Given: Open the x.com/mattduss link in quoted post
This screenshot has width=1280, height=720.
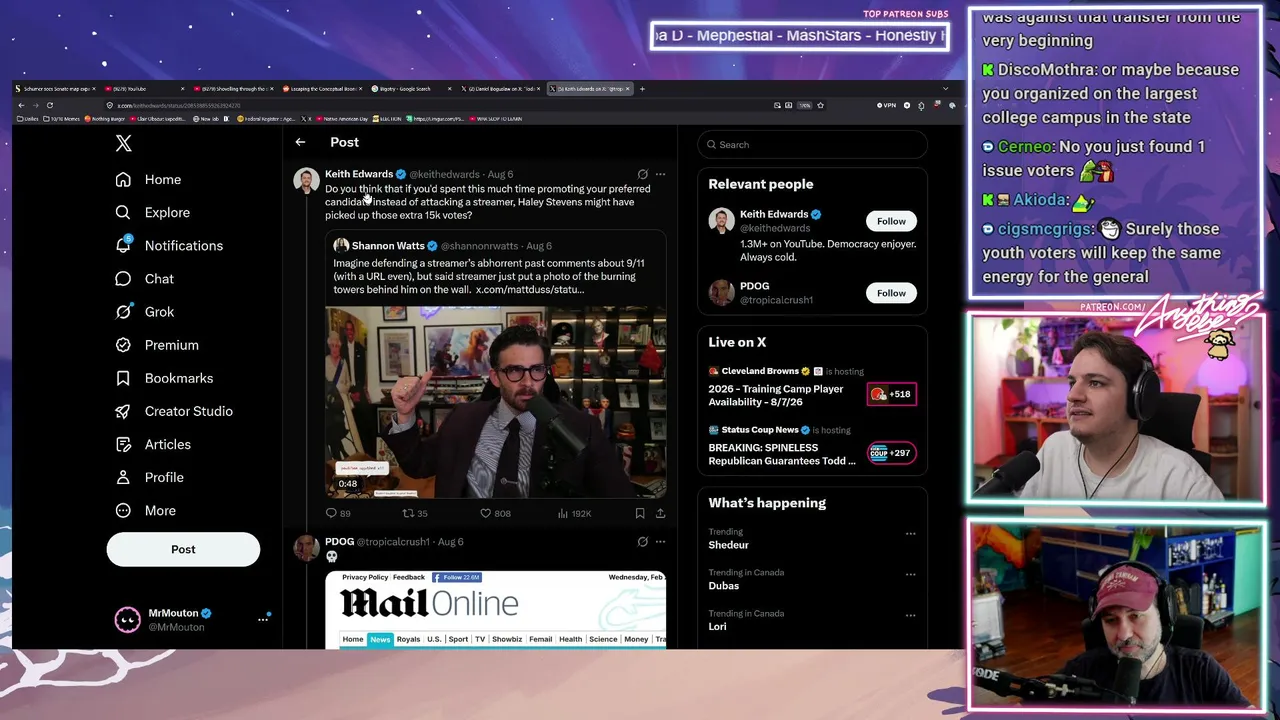Looking at the screenshot, I should [530, 290].
